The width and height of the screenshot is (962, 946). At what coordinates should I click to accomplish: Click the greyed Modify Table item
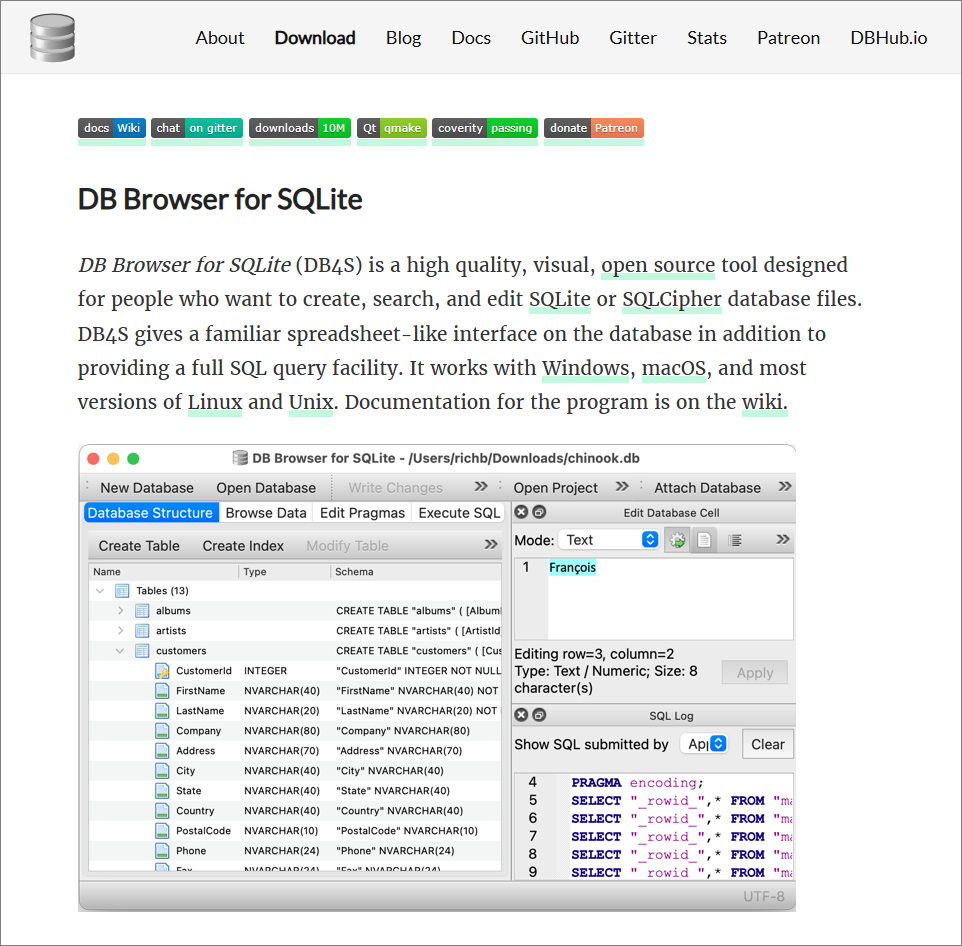pyautogui.click(x=347, y=546)
